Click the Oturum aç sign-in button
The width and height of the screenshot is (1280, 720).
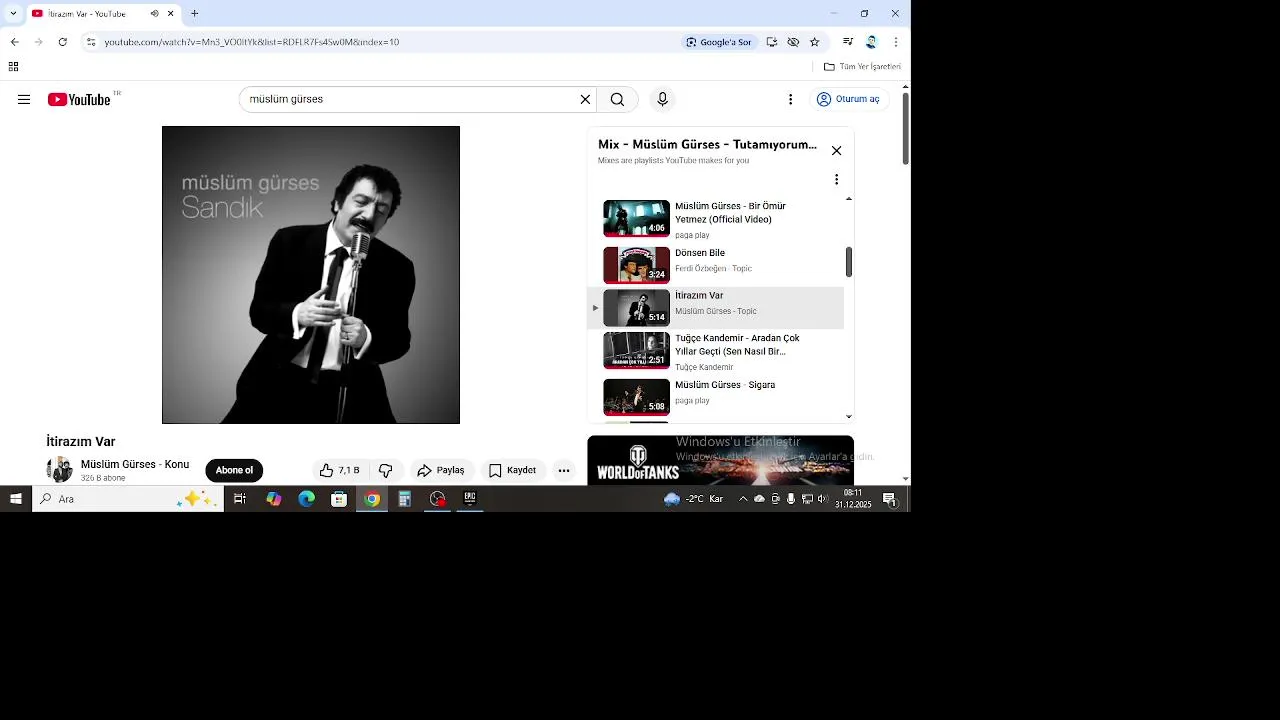(x=848, y=99)
